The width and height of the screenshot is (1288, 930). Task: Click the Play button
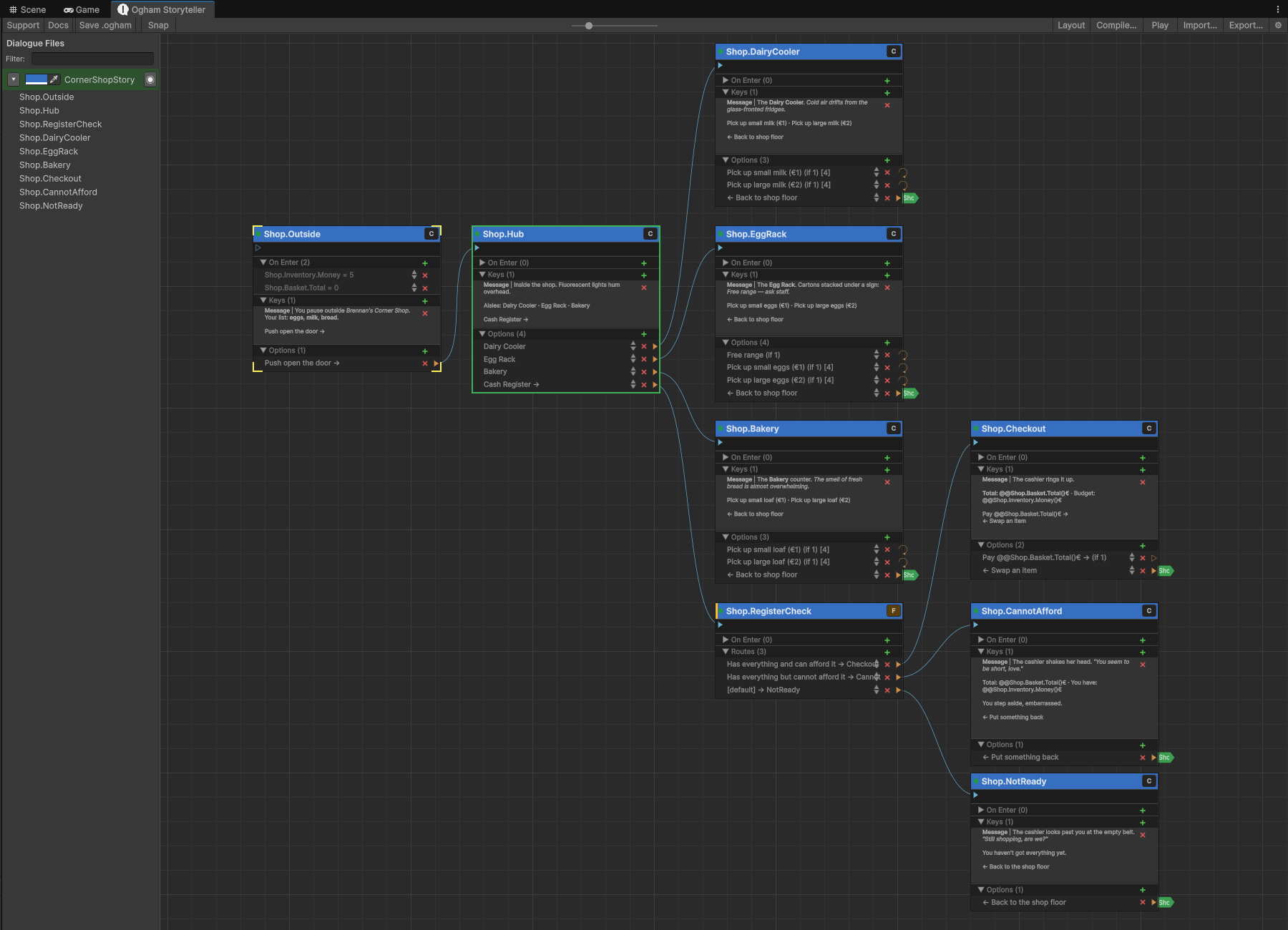[1160, 25]
